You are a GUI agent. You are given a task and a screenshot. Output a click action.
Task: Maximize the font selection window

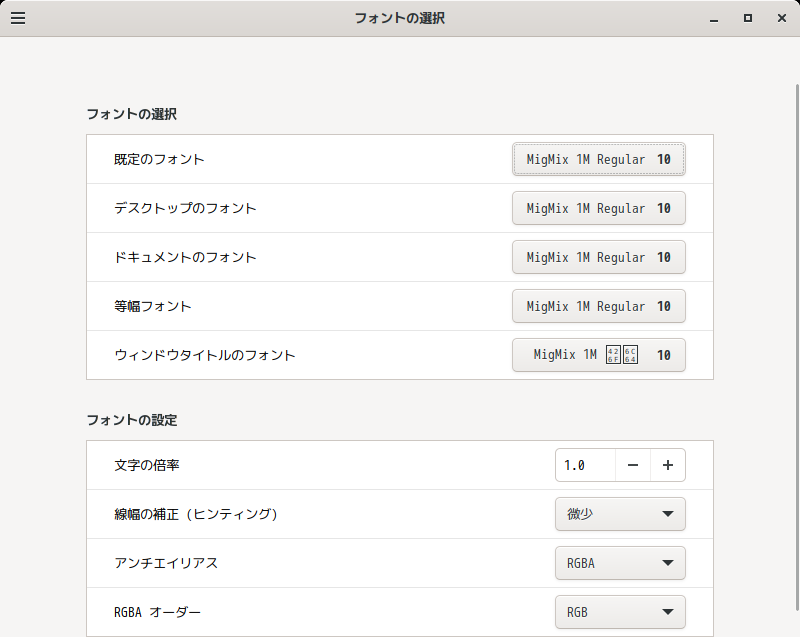click(747, 18)
